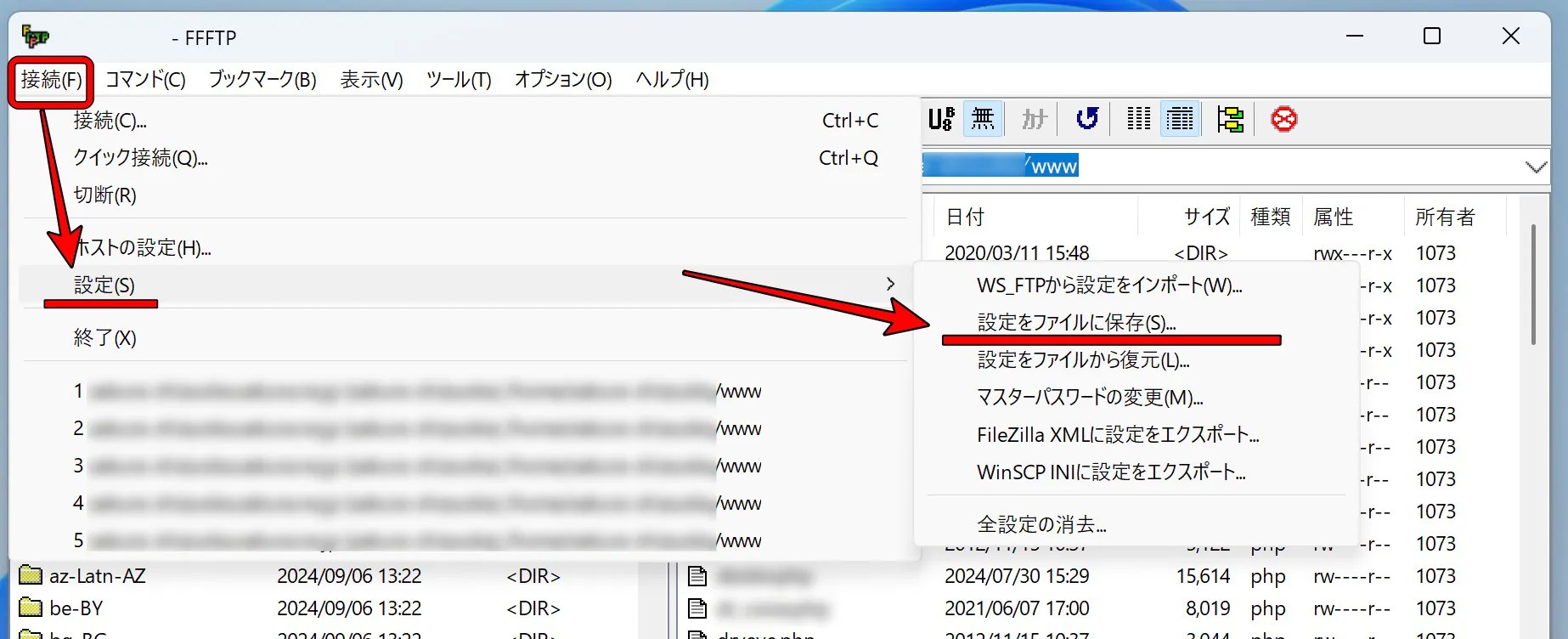
Task: Sort by サイズ column header
Action: point(1189,217)
